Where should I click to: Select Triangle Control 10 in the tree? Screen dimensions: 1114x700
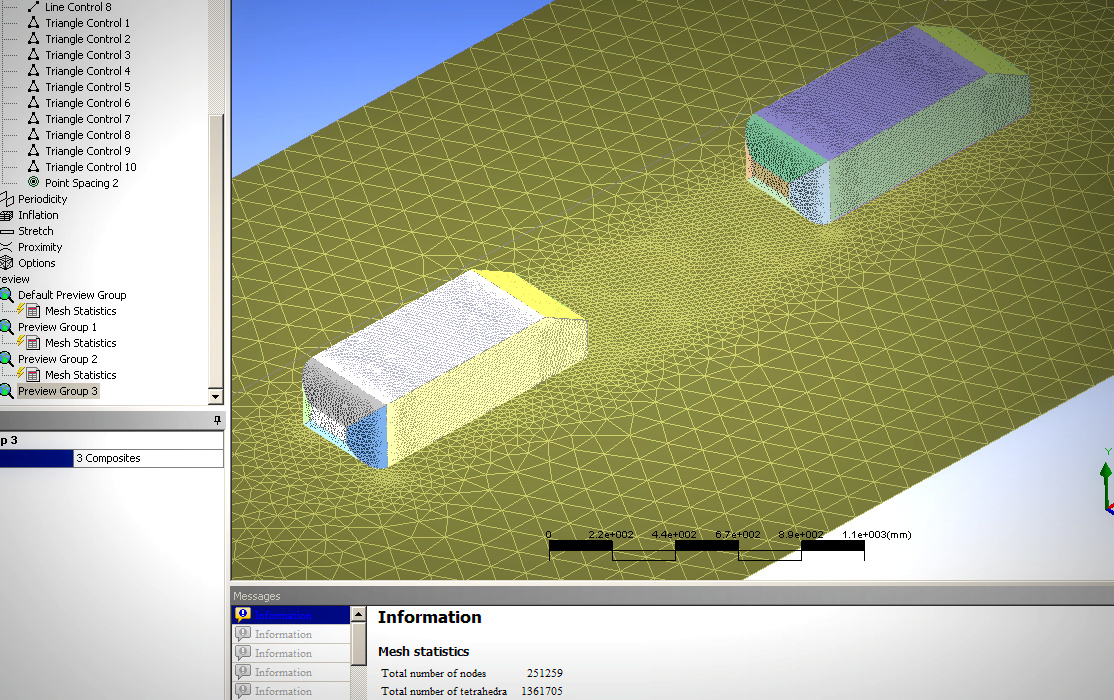click(x=90, y=167)
